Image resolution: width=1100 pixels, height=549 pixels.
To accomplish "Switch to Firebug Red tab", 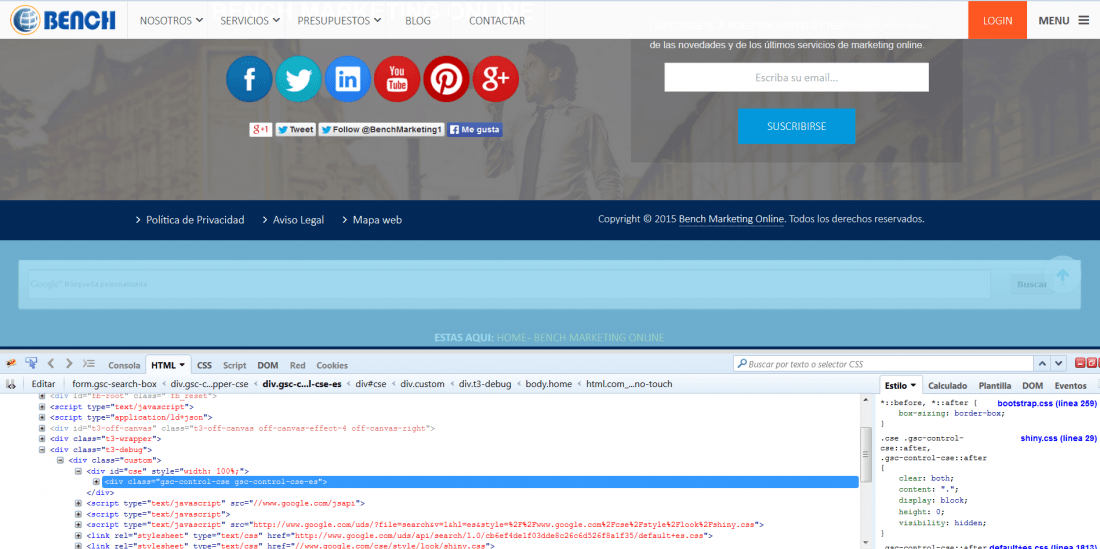I will [x=297, y=365].
